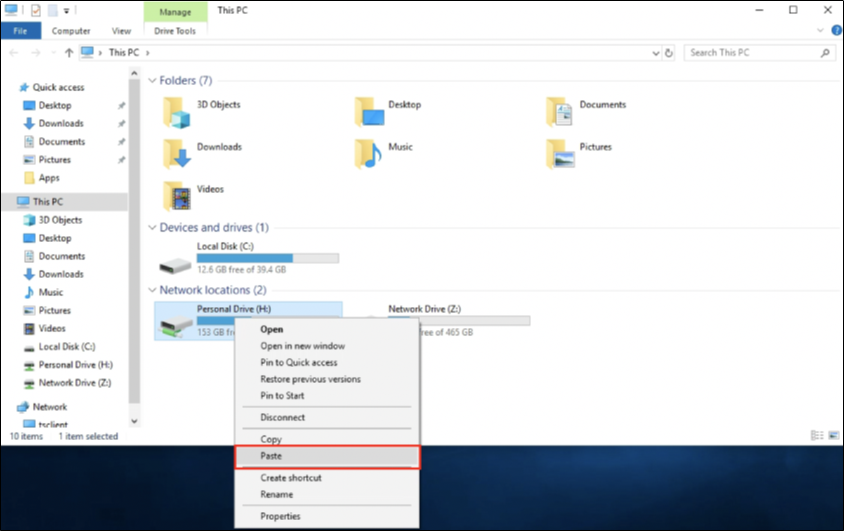The width and height of the screenshot is (844, 531).
Task: Choose Restore previous versions
Action: tap(327, 379)
